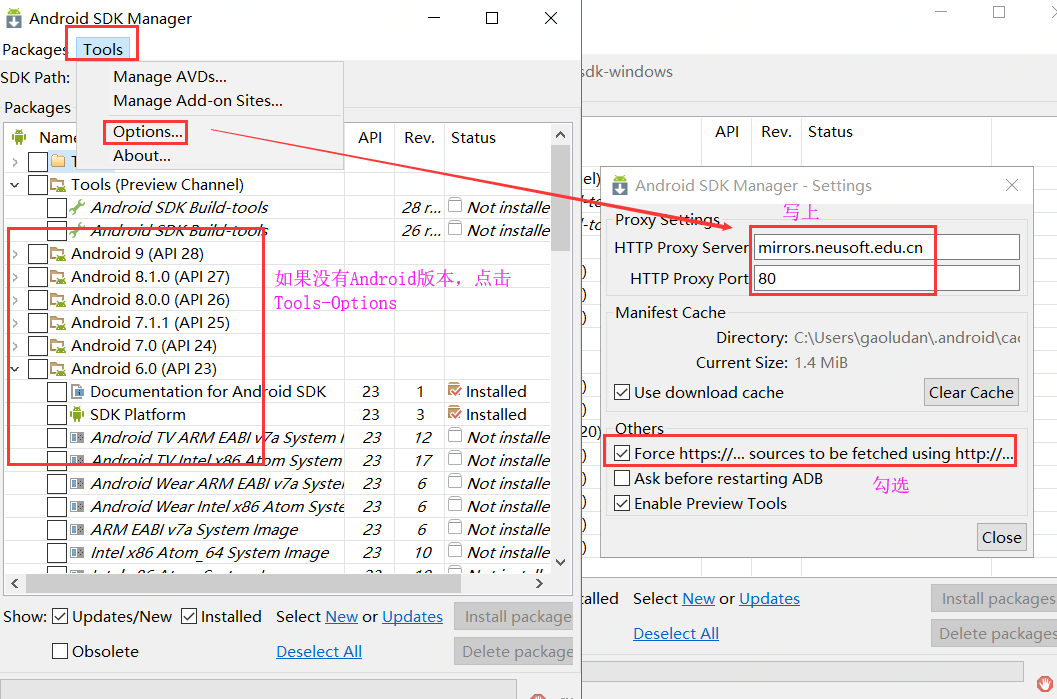This screenshot has width=1057, height=699.
Task: Click the system image icon for Android TV ARM EABI
Action: tap(79, 437)
